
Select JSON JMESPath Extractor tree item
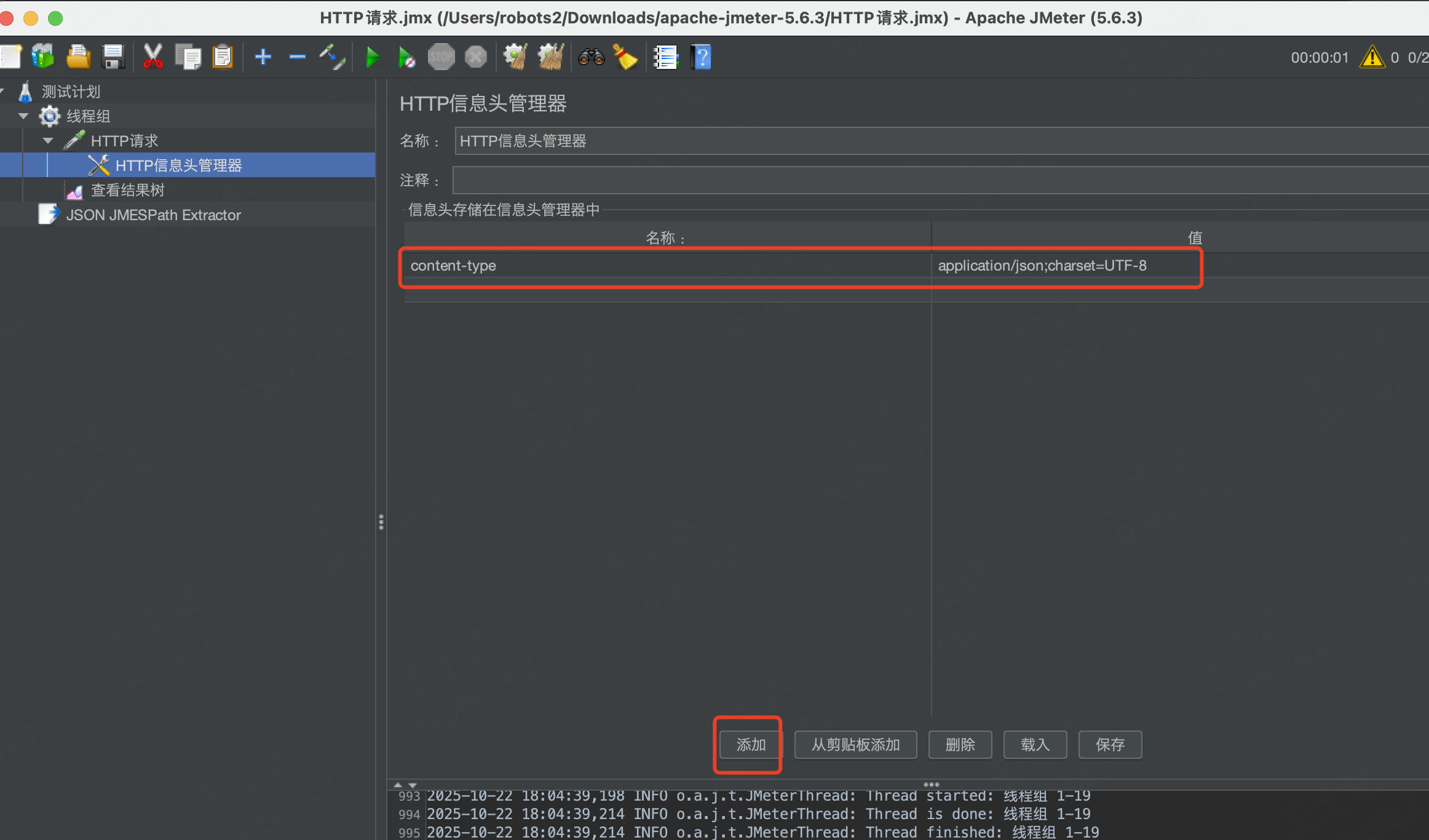tap(153, 215)
